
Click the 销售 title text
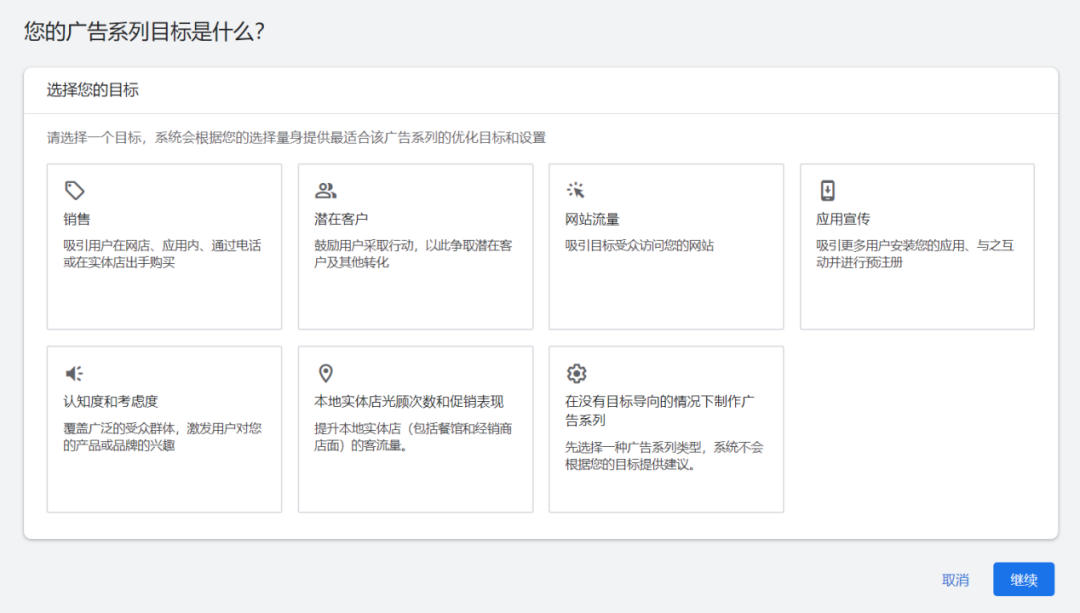pyautogui.click(x=77, y=219)
